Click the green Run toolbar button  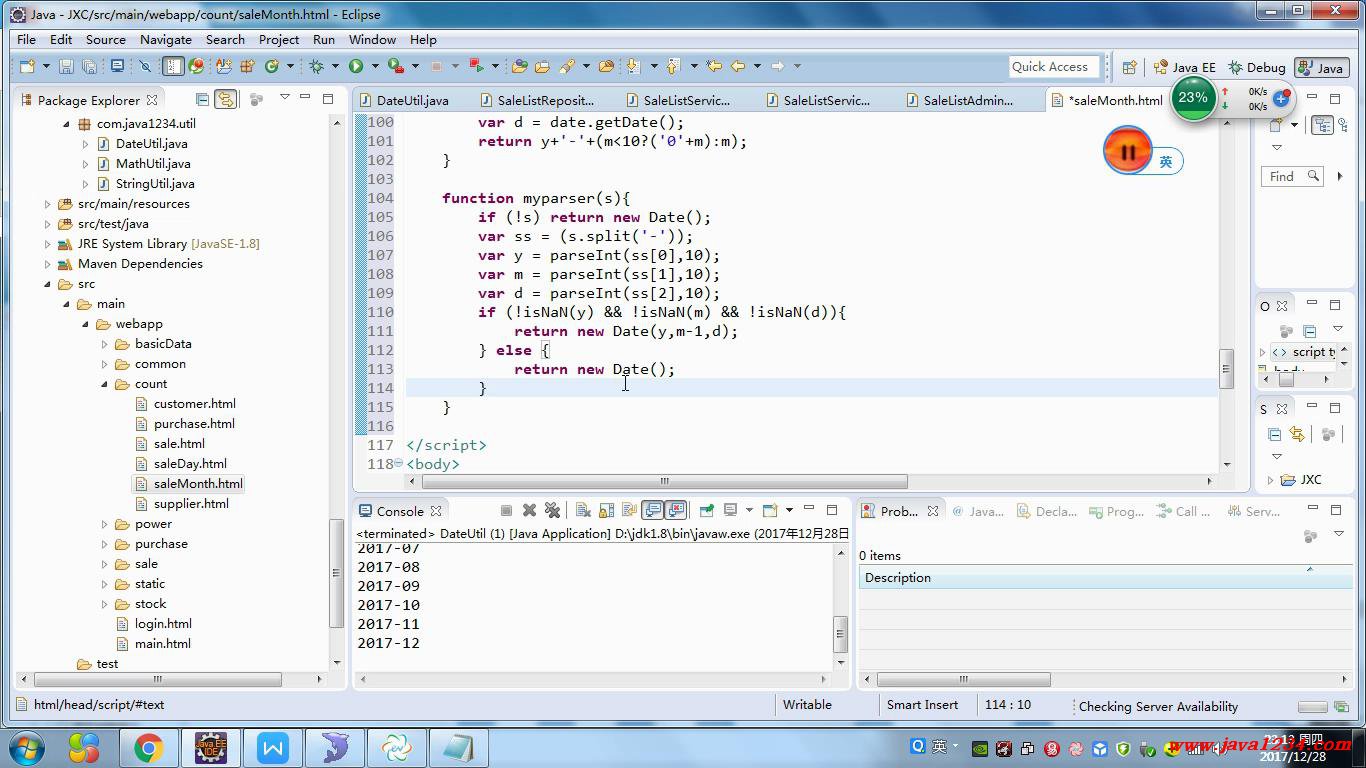coord(356,66)
